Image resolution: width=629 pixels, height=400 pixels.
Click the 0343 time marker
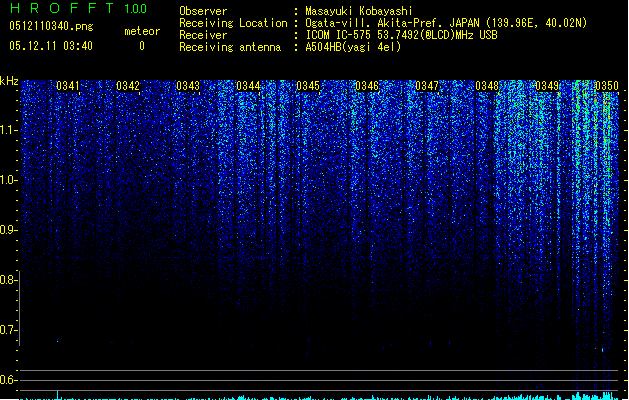pos(188,86)
